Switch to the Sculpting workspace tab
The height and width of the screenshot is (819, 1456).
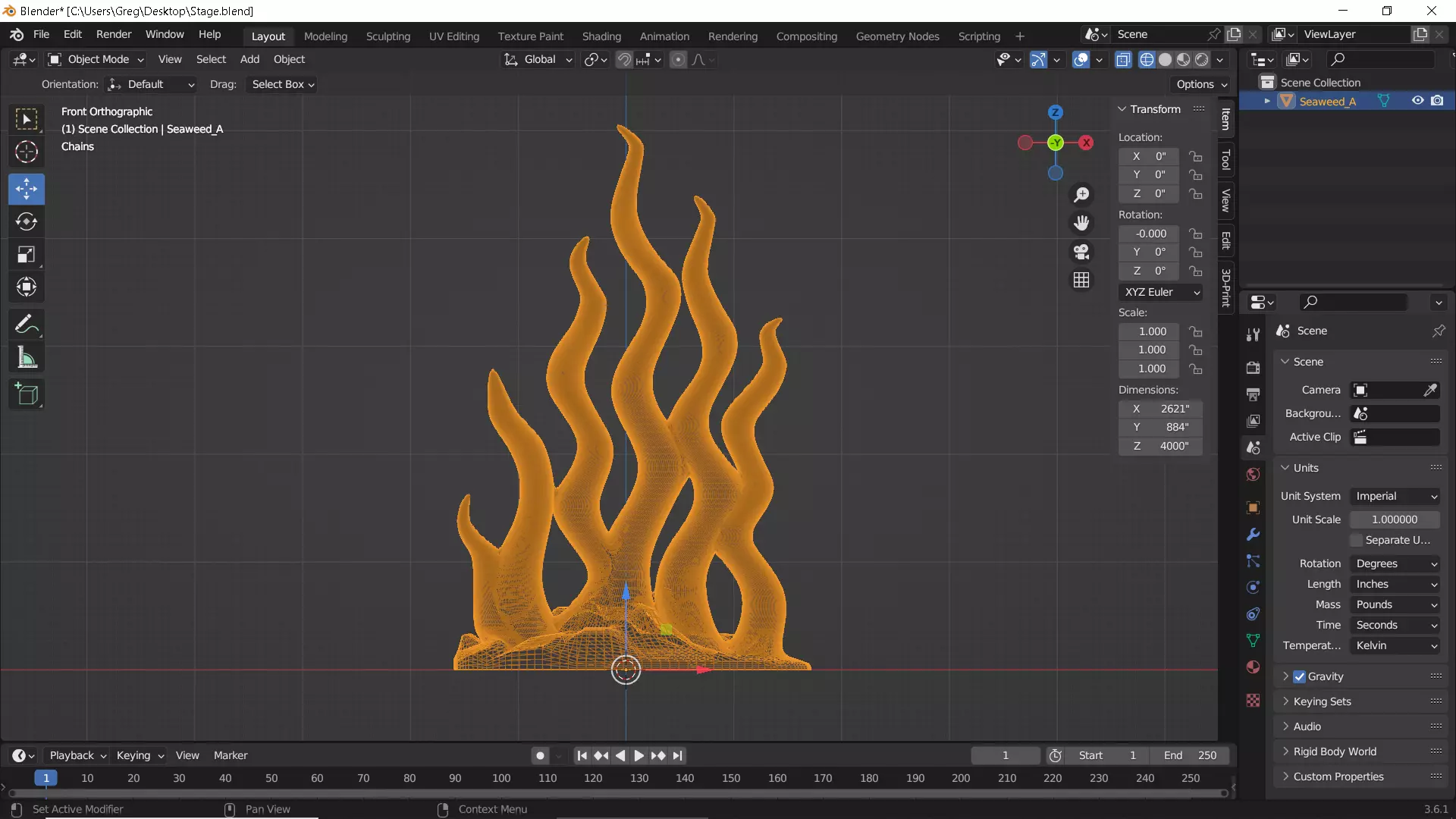click(x=388, y=36)
